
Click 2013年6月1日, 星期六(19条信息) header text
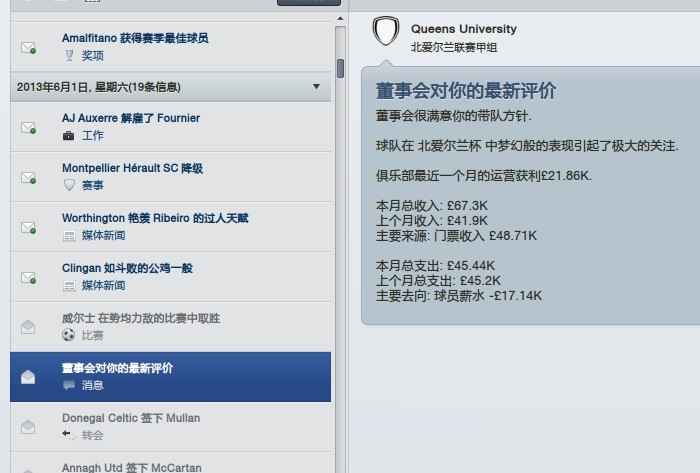(x=99, y=87)
